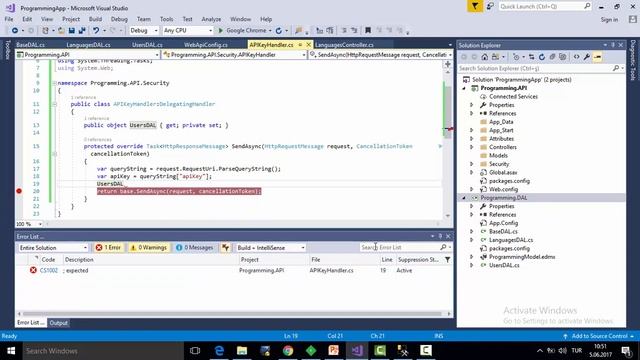640x360 pixels.
Task: Click the Windows Start button
Action: 11,351
